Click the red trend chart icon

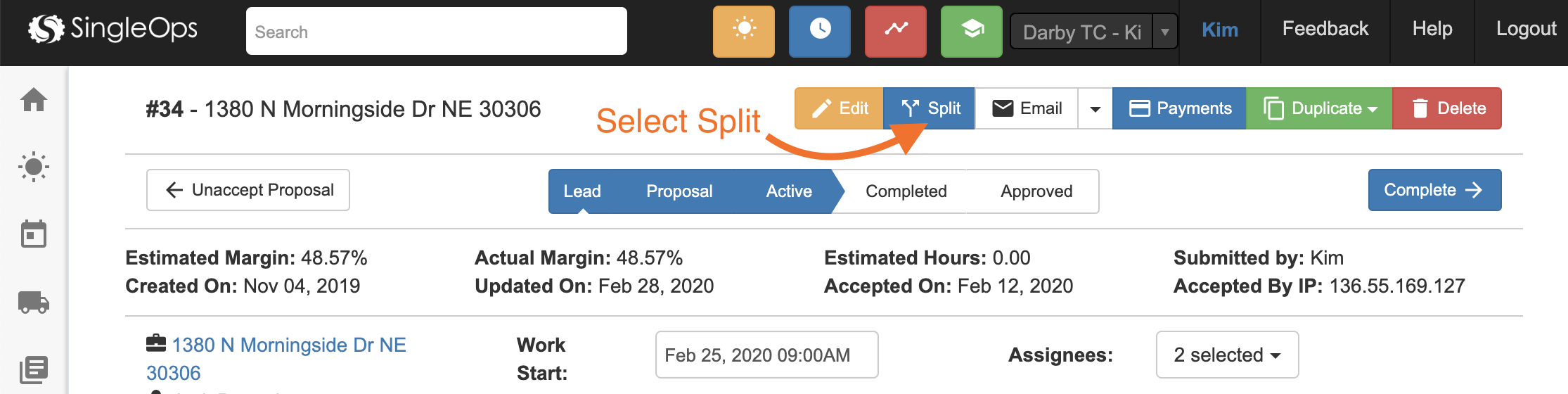click(x=895, y=31)
